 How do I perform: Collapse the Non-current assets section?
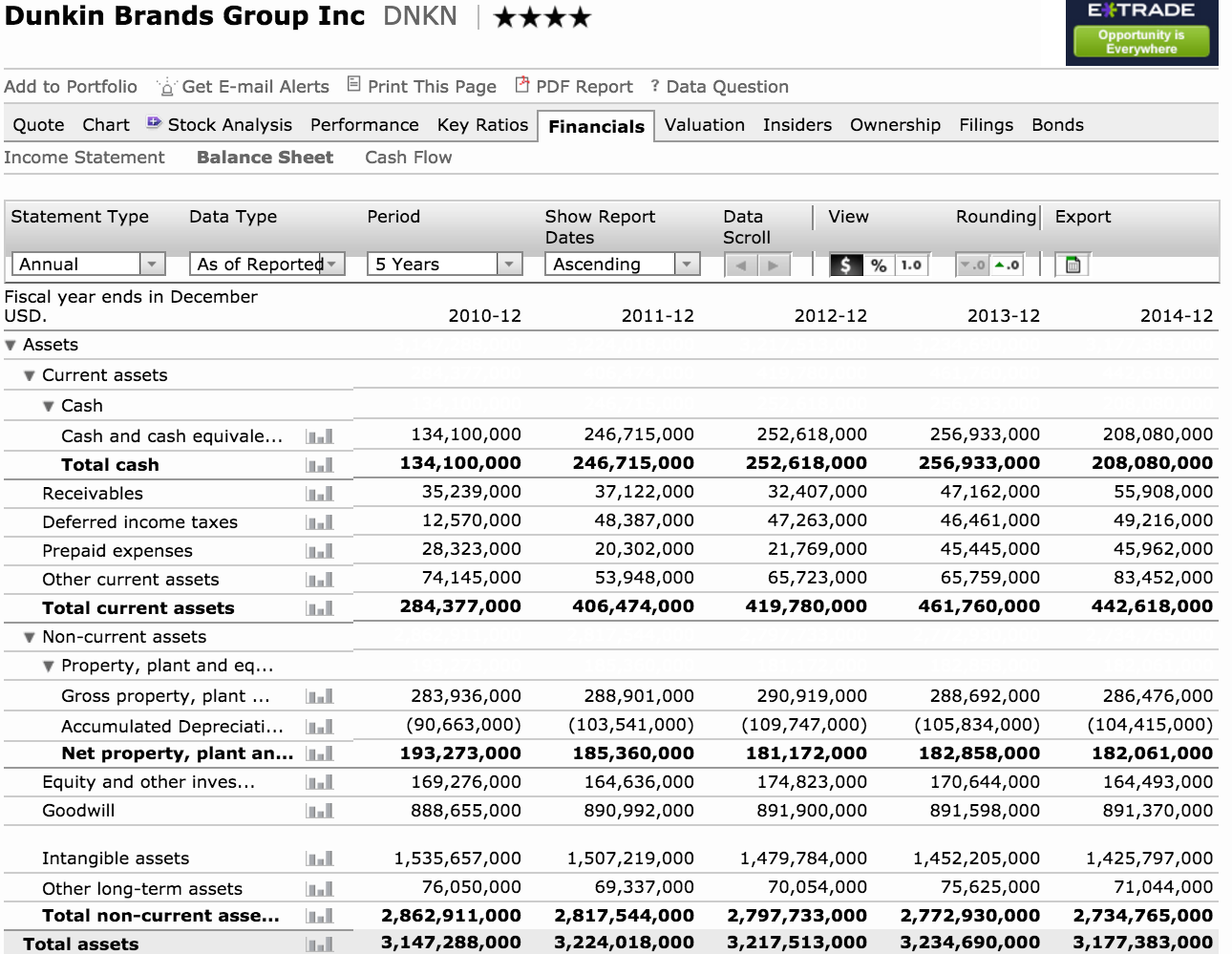click(x=30, y=638)
